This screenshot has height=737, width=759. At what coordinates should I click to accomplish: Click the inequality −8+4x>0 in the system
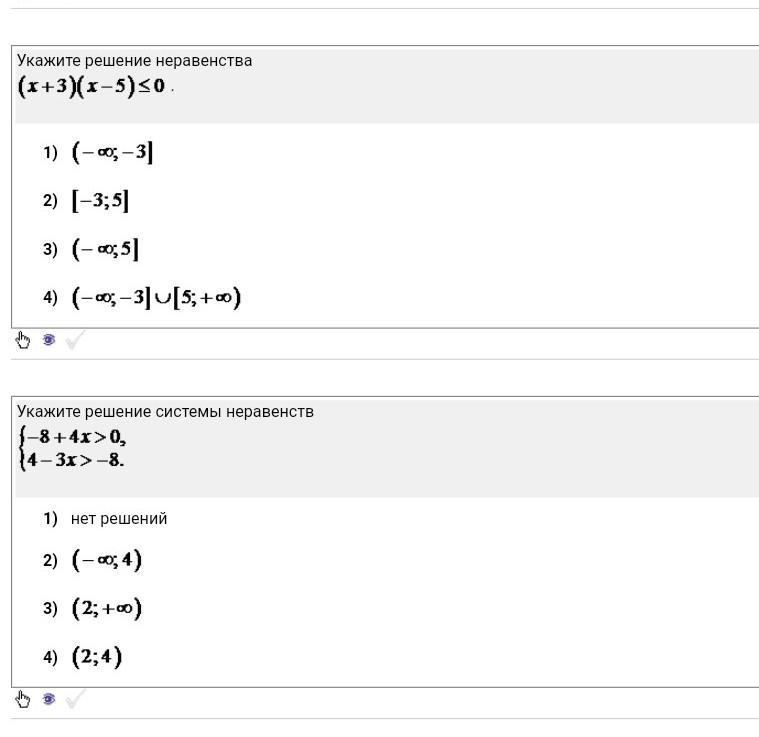pos(76,437)
